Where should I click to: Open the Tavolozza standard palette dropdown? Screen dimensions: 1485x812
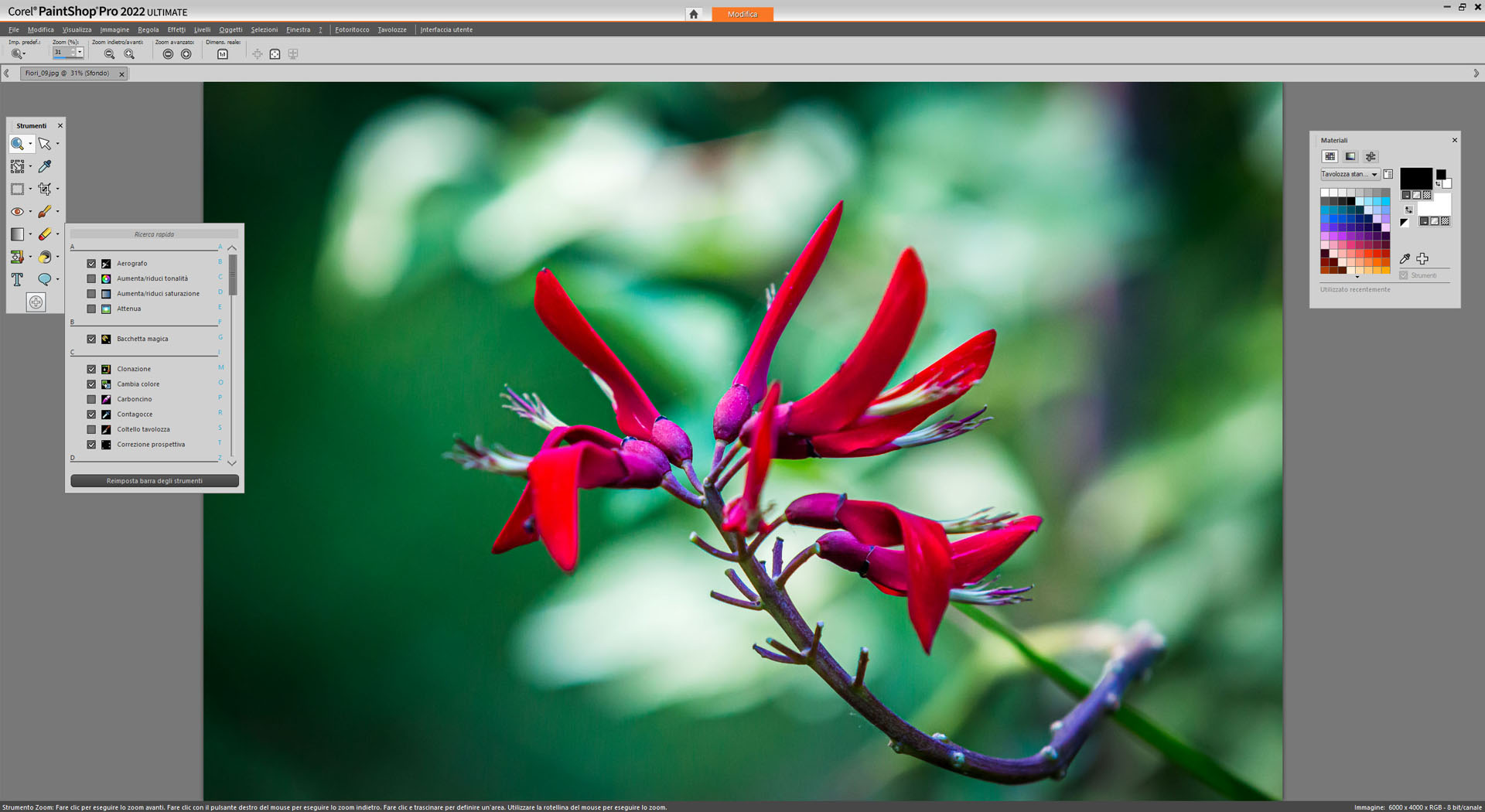click(x=1374, y=174)
